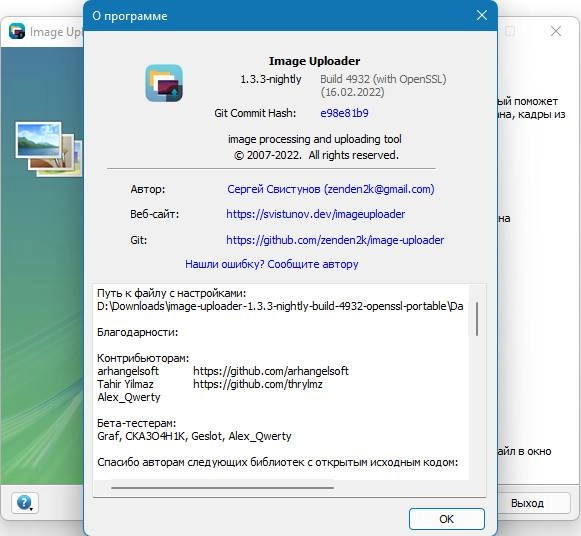
Task: Open the github.com/zenden2k/image-uploader link
Action: click(335, 240)
